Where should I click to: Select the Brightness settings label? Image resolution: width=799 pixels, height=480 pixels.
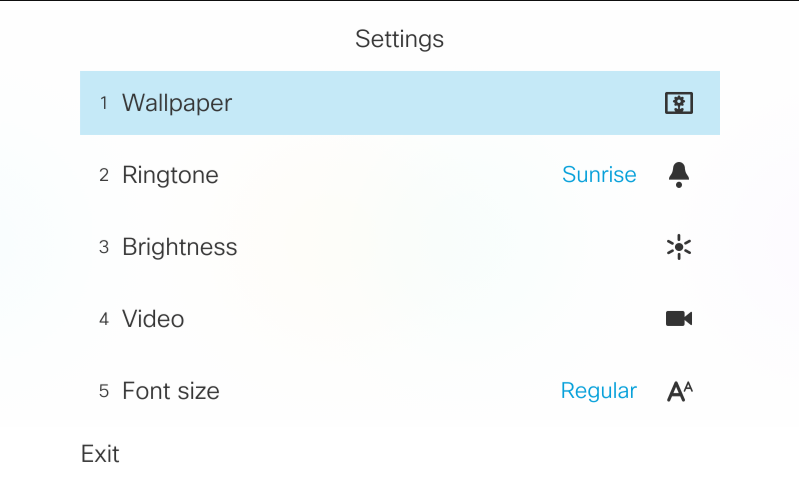coord(180,247)
